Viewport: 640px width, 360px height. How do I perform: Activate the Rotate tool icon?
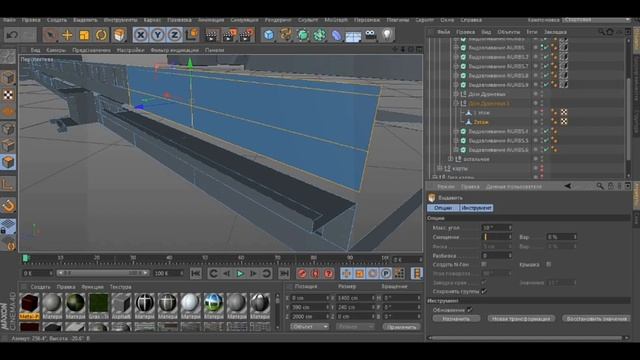(101, 35)
